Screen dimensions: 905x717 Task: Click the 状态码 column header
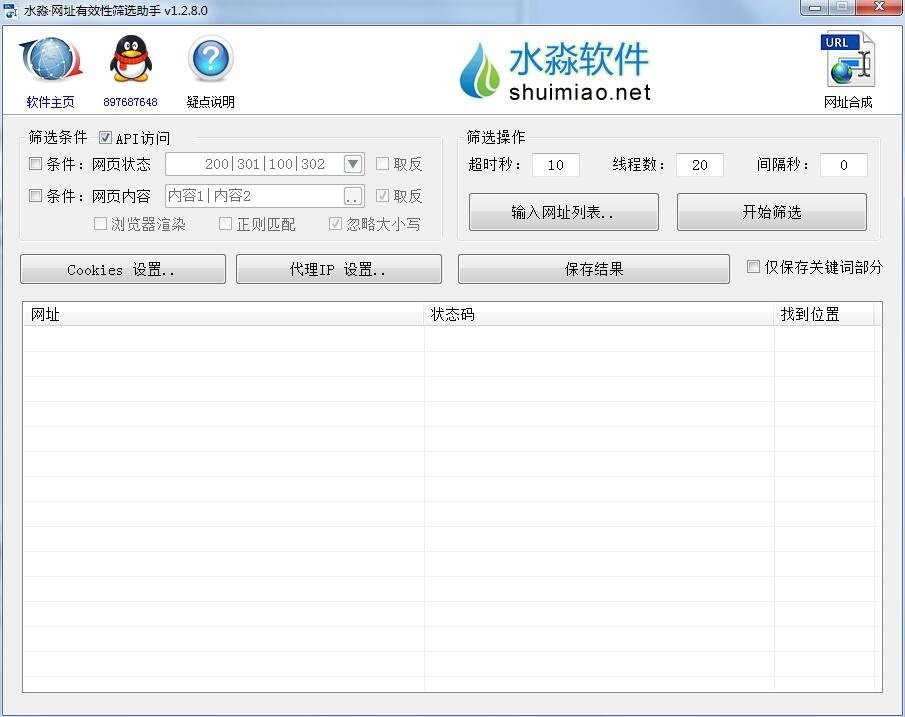[598, 314]
